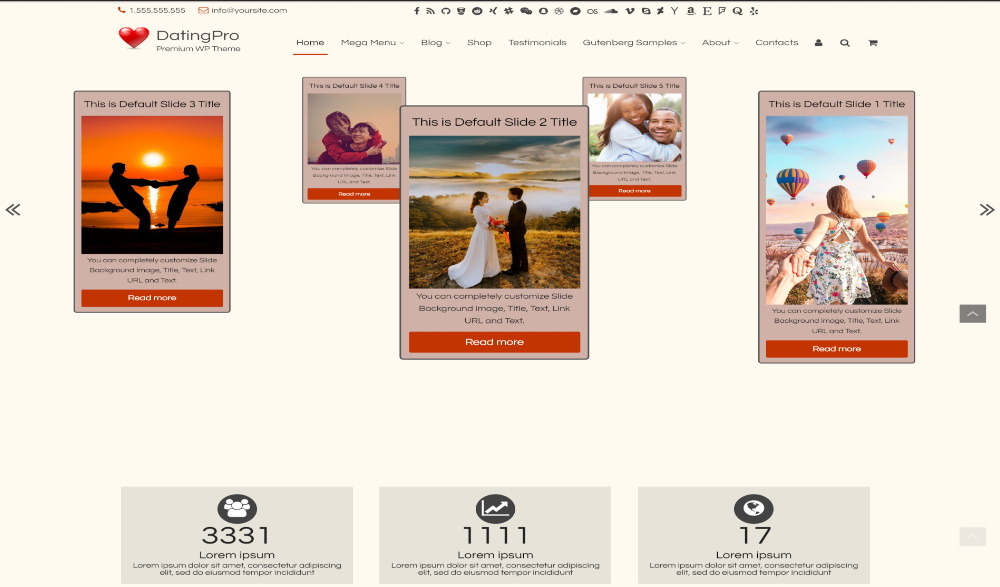Screen dimensions: 1000x587
Task: Expand the Blog dropdown menu
Action: [436, 43]
